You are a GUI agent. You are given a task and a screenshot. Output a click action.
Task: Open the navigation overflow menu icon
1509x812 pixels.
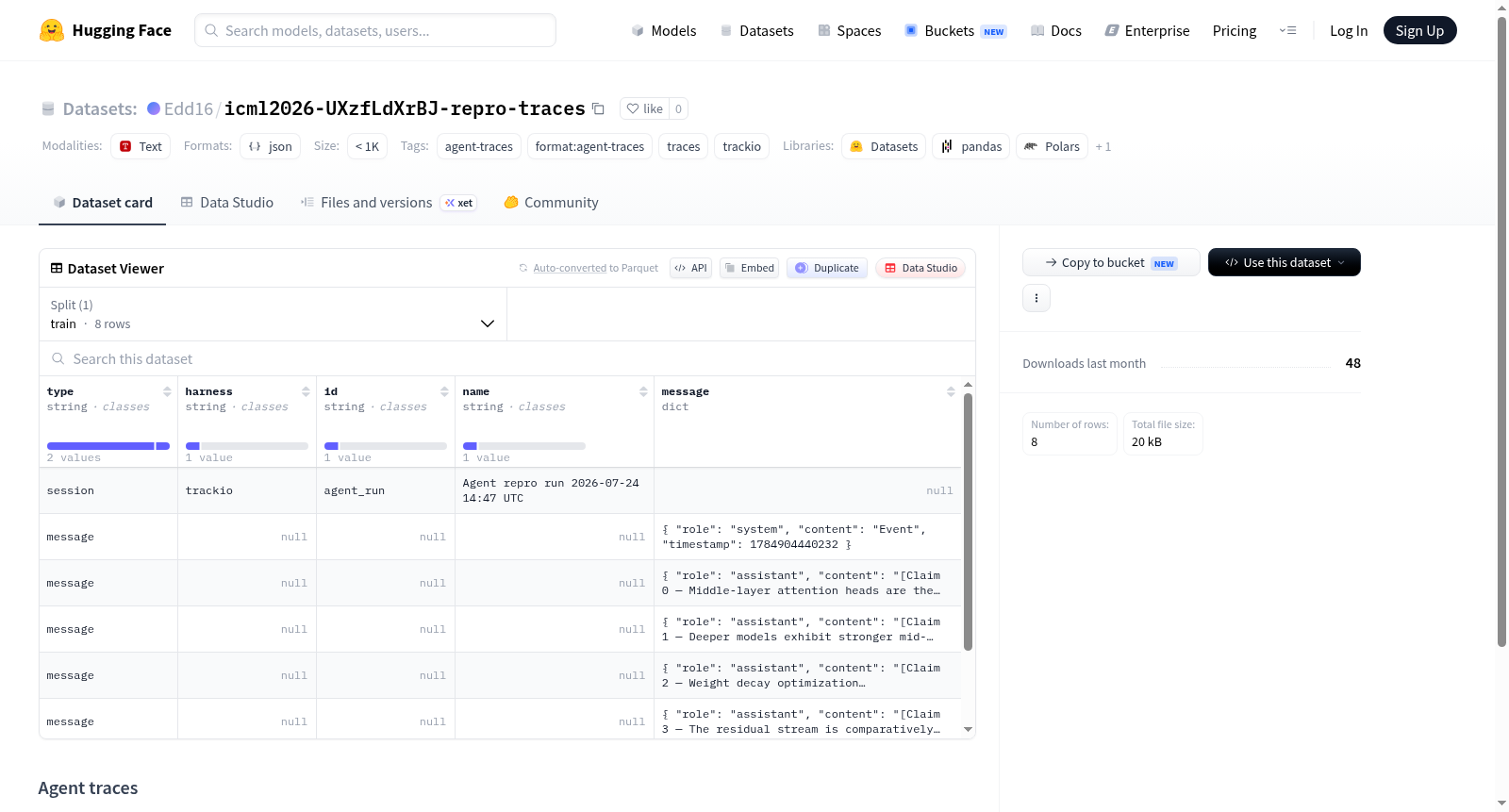(x=1287, y=30)
